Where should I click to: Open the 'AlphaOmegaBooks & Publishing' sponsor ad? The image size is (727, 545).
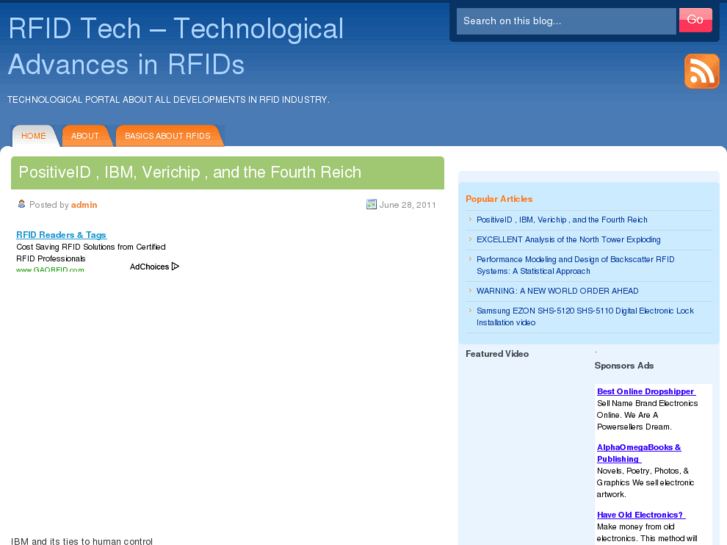click(x=639, y=453)
